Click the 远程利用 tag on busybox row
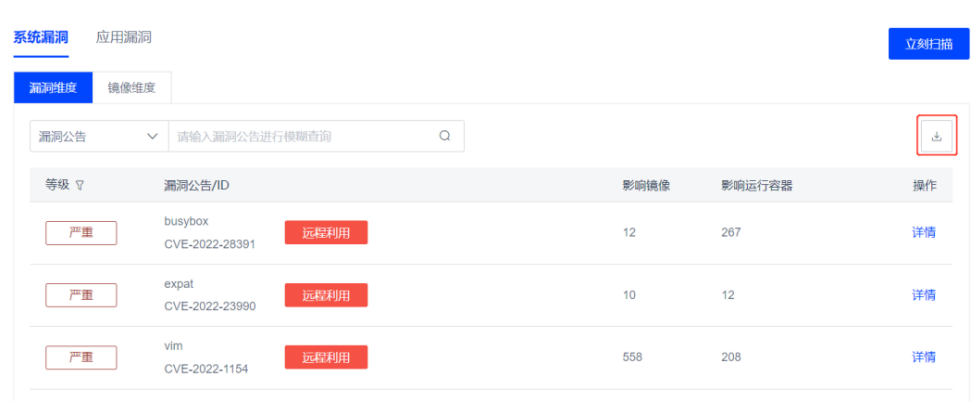Viewport: 977px width, 401px height. 326,233
